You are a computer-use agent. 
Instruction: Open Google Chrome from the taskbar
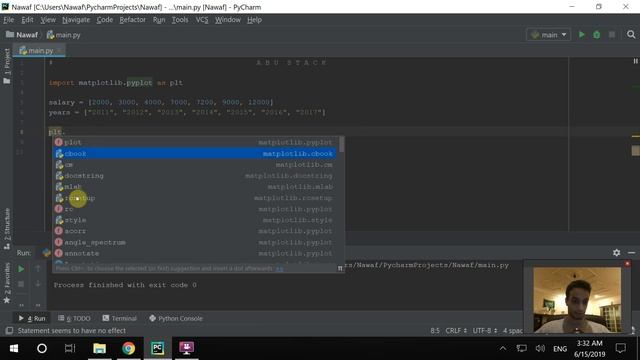click(x=129, y=349)
